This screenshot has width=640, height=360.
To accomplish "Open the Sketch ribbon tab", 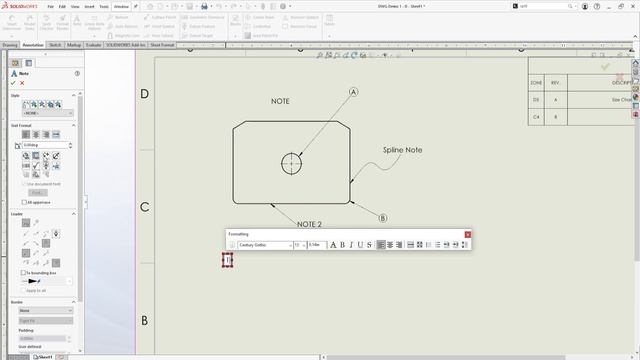I will pyautogui.click(x=55, y=45).
